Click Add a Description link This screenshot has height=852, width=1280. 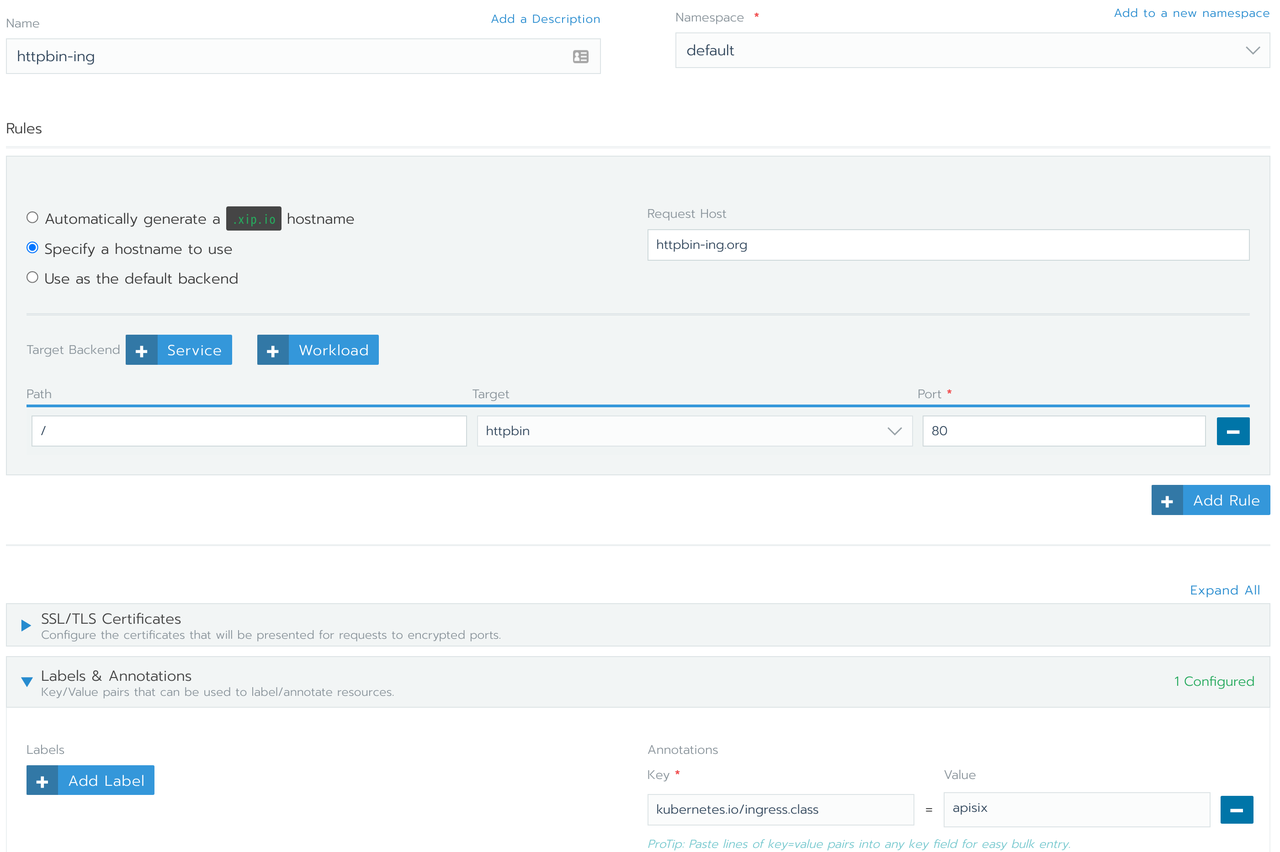tap(545, 19)
